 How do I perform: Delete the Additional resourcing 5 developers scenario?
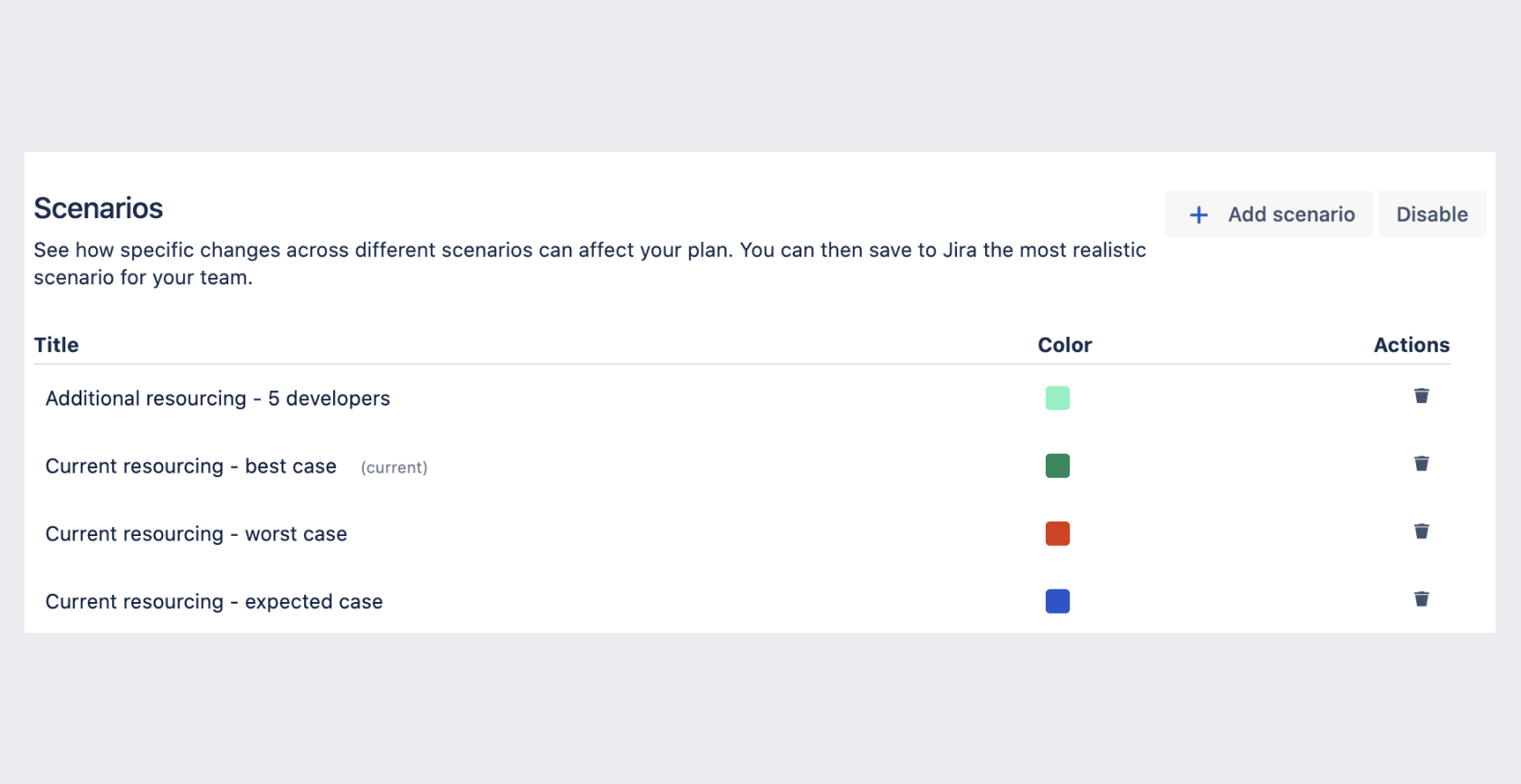[1421, 396]
